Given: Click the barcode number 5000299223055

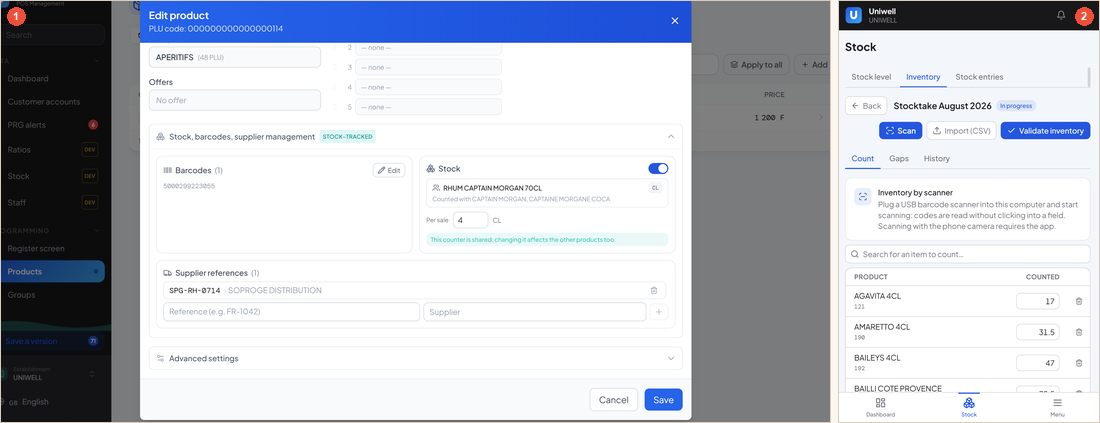Looking at the screenshot, I should [x=189, y=186].
